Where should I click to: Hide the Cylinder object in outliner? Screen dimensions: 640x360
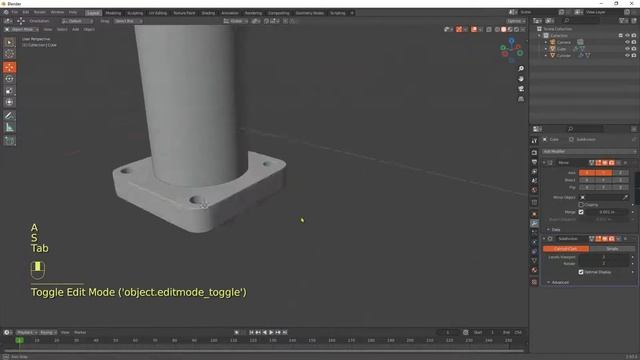point(627,55)
